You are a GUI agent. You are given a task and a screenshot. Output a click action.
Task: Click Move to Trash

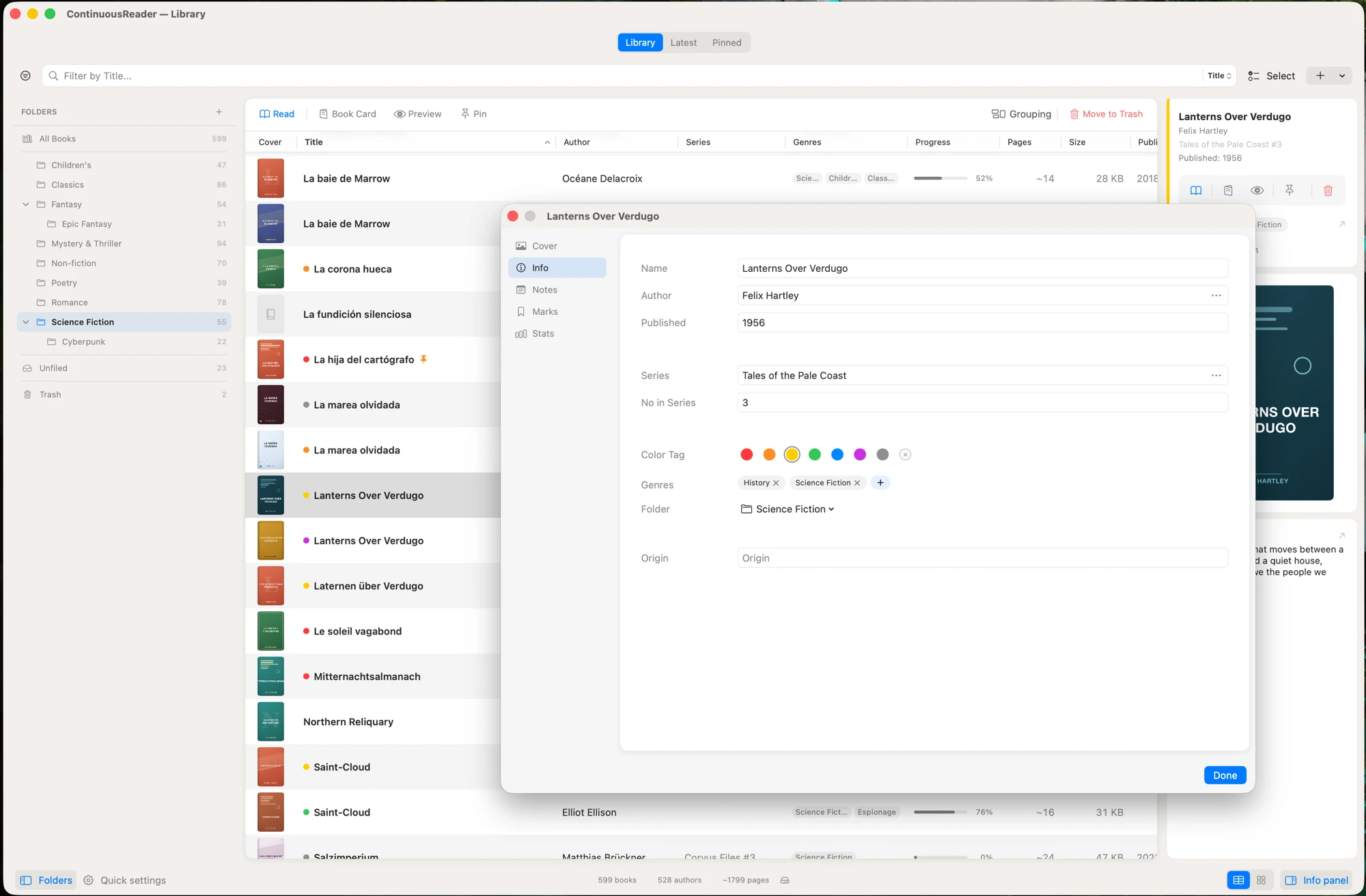click(1106, 114)
